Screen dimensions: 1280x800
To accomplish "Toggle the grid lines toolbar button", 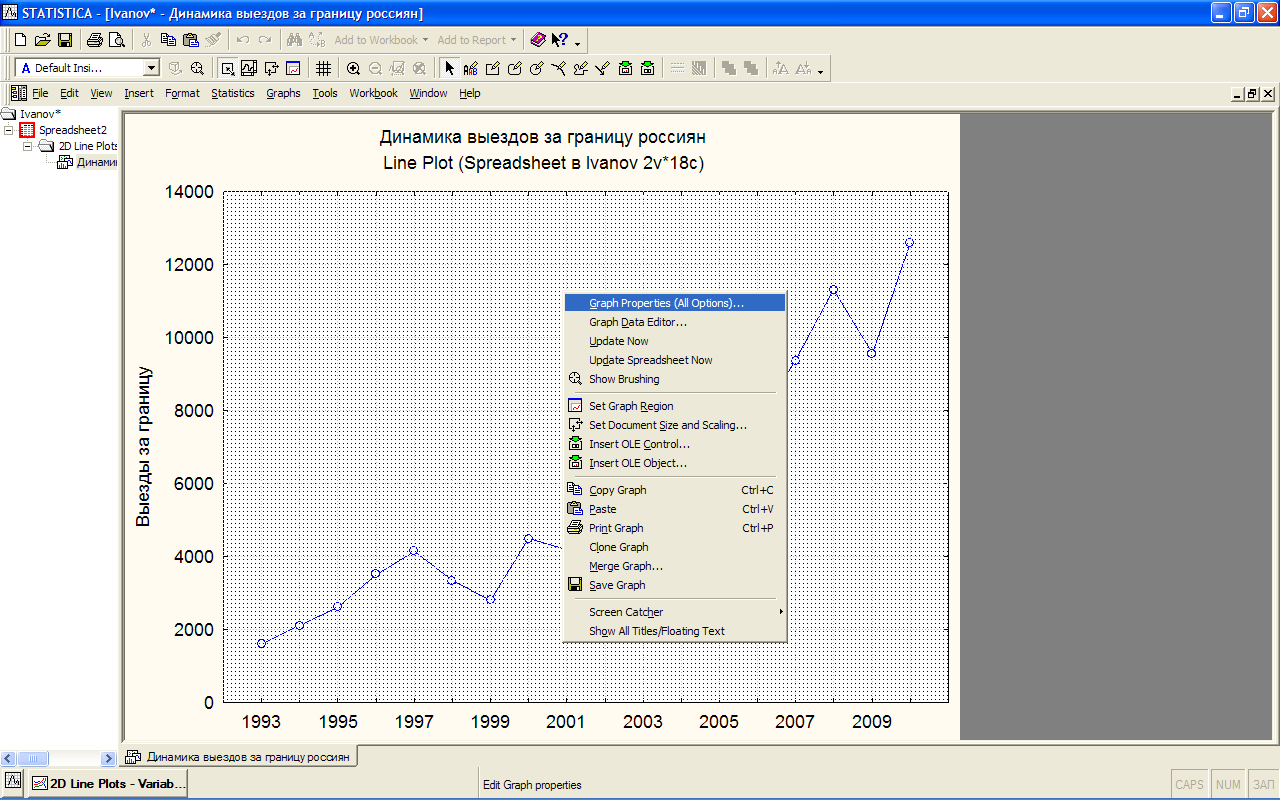I will (x=323, y=69).
